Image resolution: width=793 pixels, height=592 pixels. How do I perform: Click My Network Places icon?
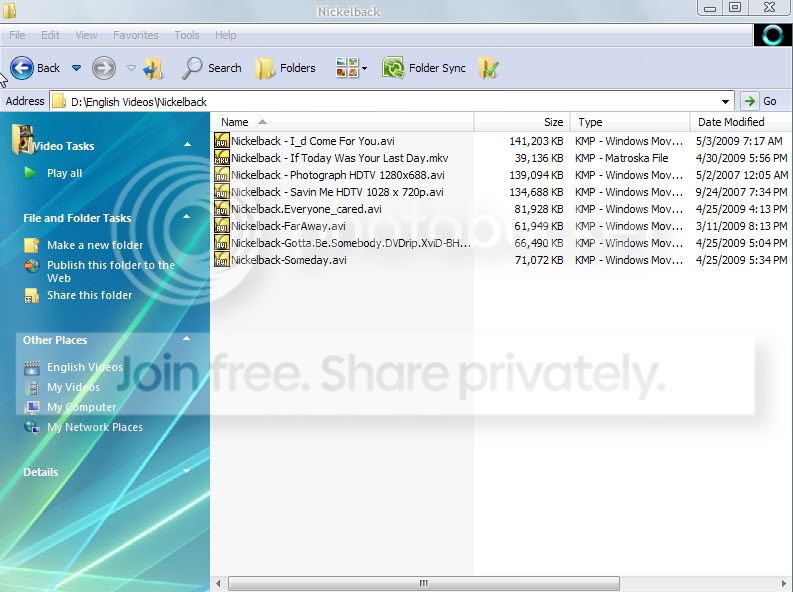(x=32, y=427)
